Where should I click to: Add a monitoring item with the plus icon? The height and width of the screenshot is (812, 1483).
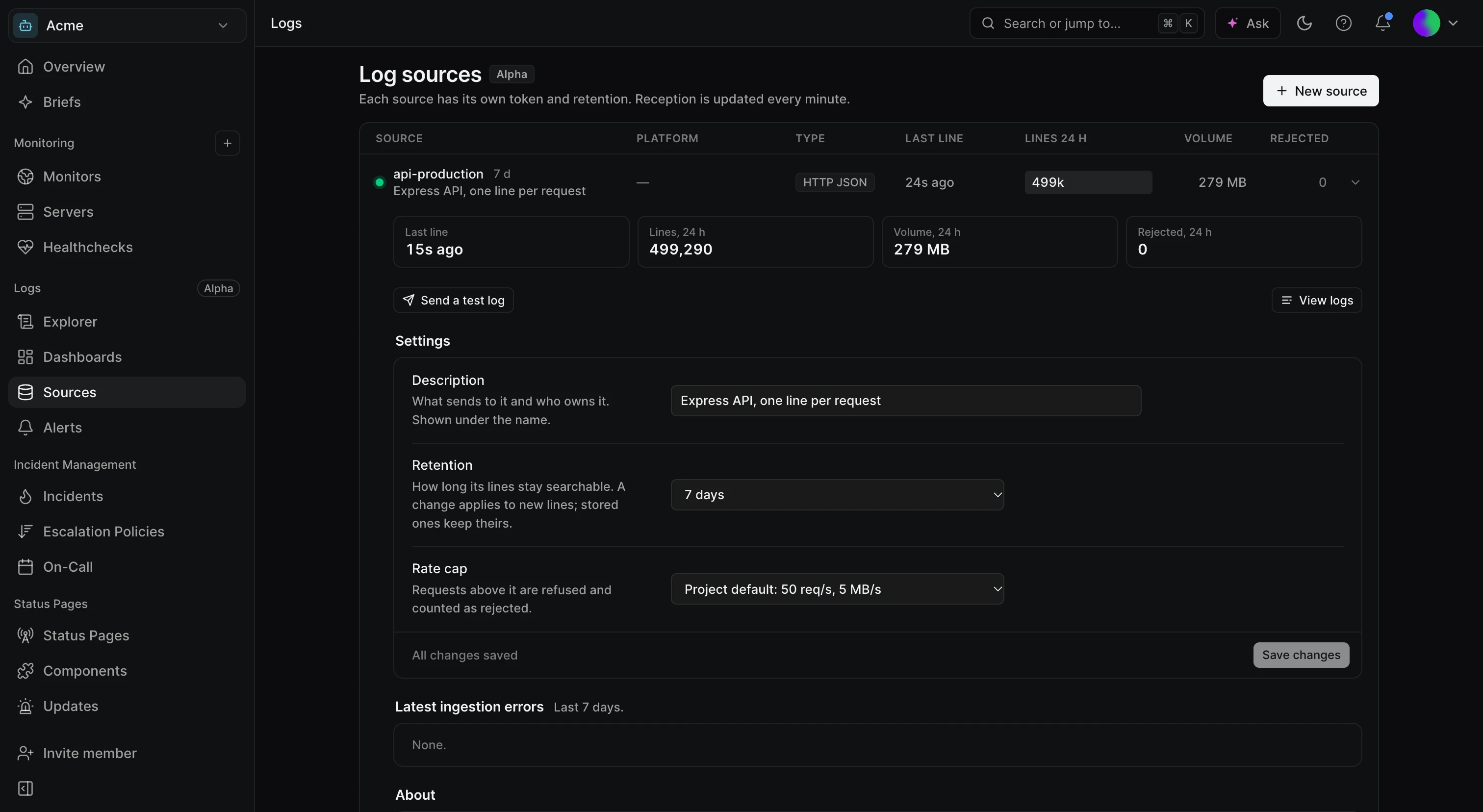(228, 143)
